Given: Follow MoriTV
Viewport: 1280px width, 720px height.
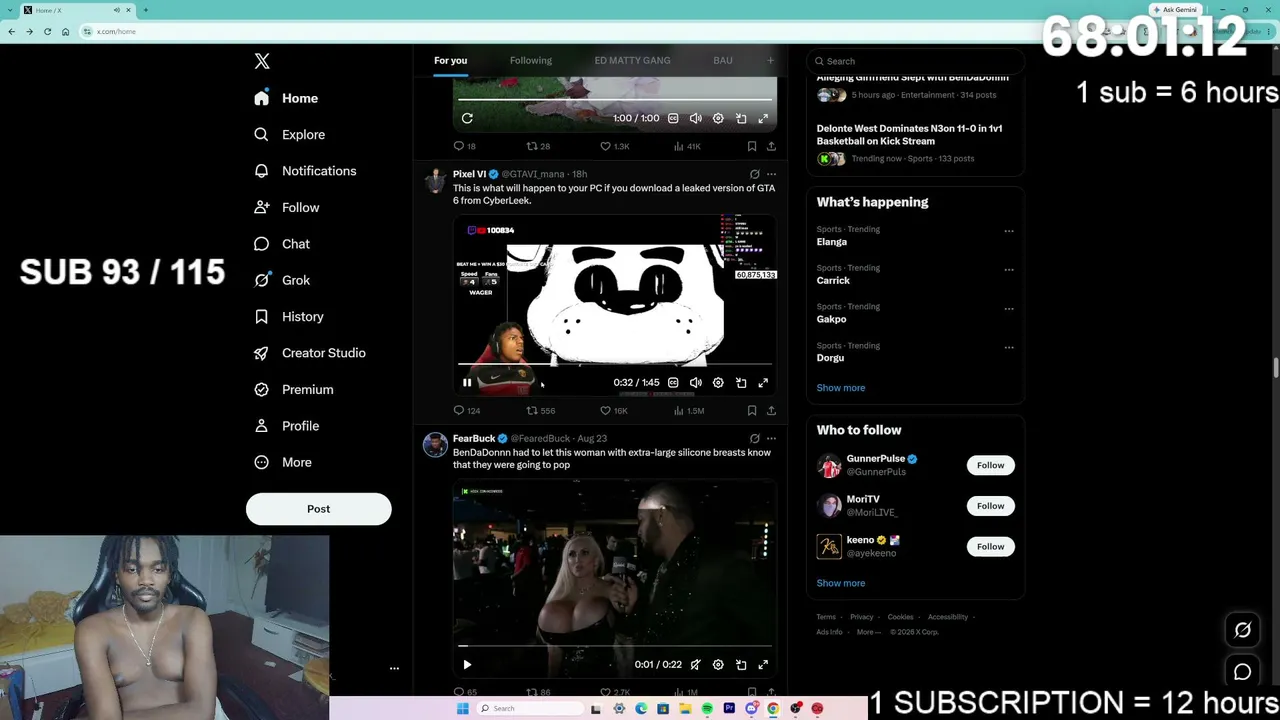Looking at the screenshot, I should click(x=990, y=506).
